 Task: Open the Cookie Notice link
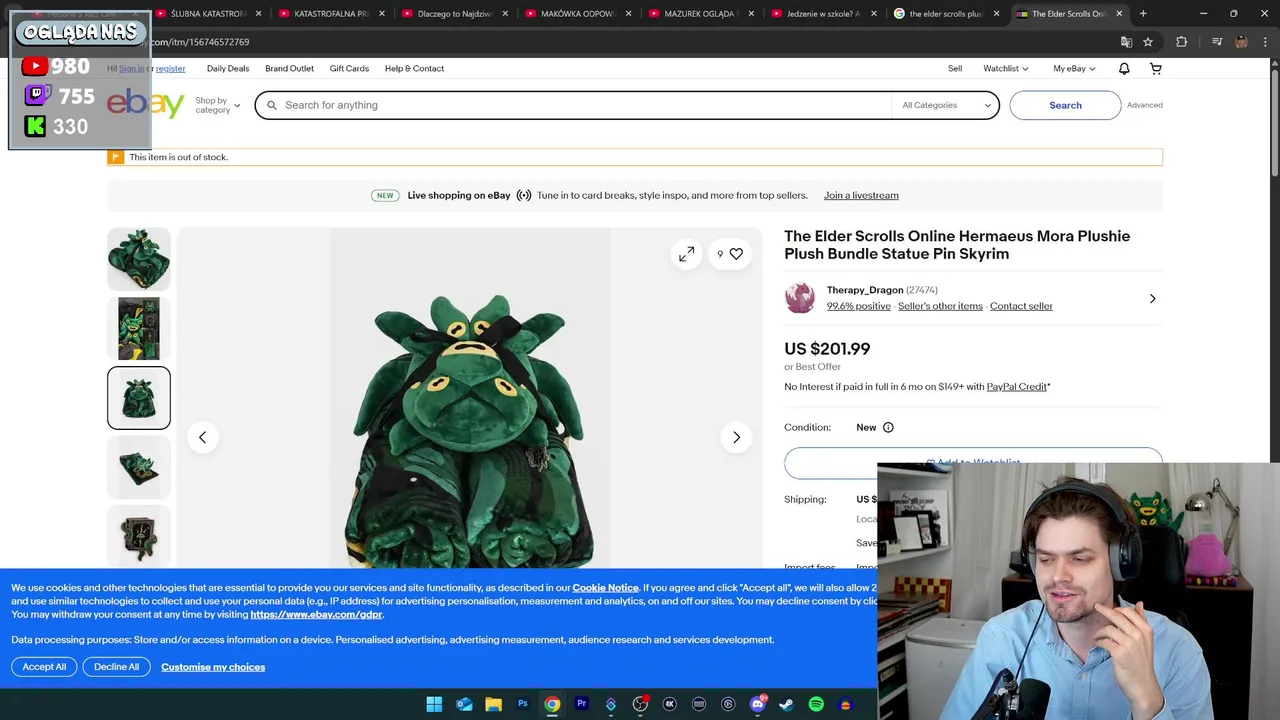tap(605, 588)
